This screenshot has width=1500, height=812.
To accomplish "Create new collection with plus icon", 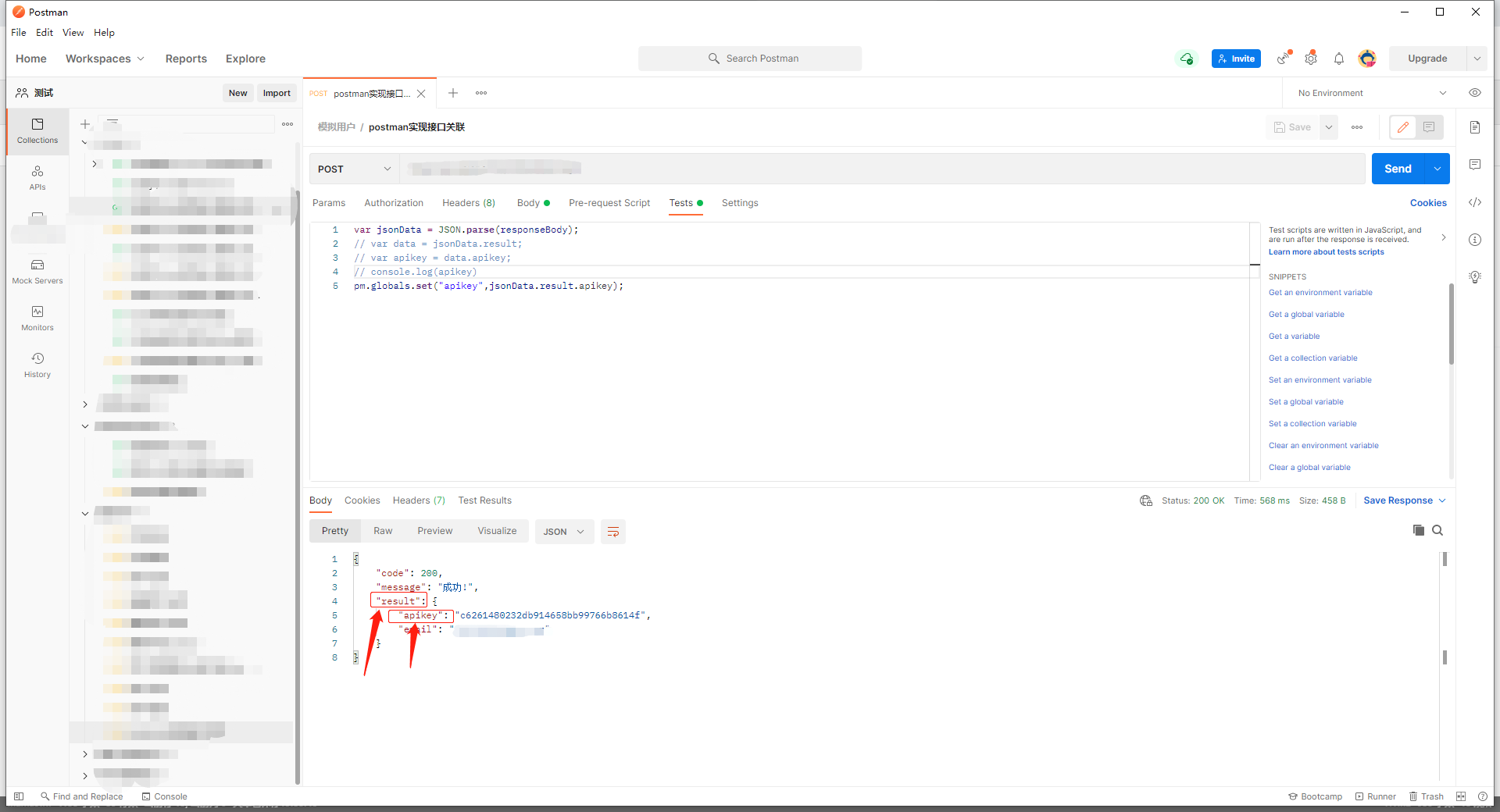I will coord(85,124).
